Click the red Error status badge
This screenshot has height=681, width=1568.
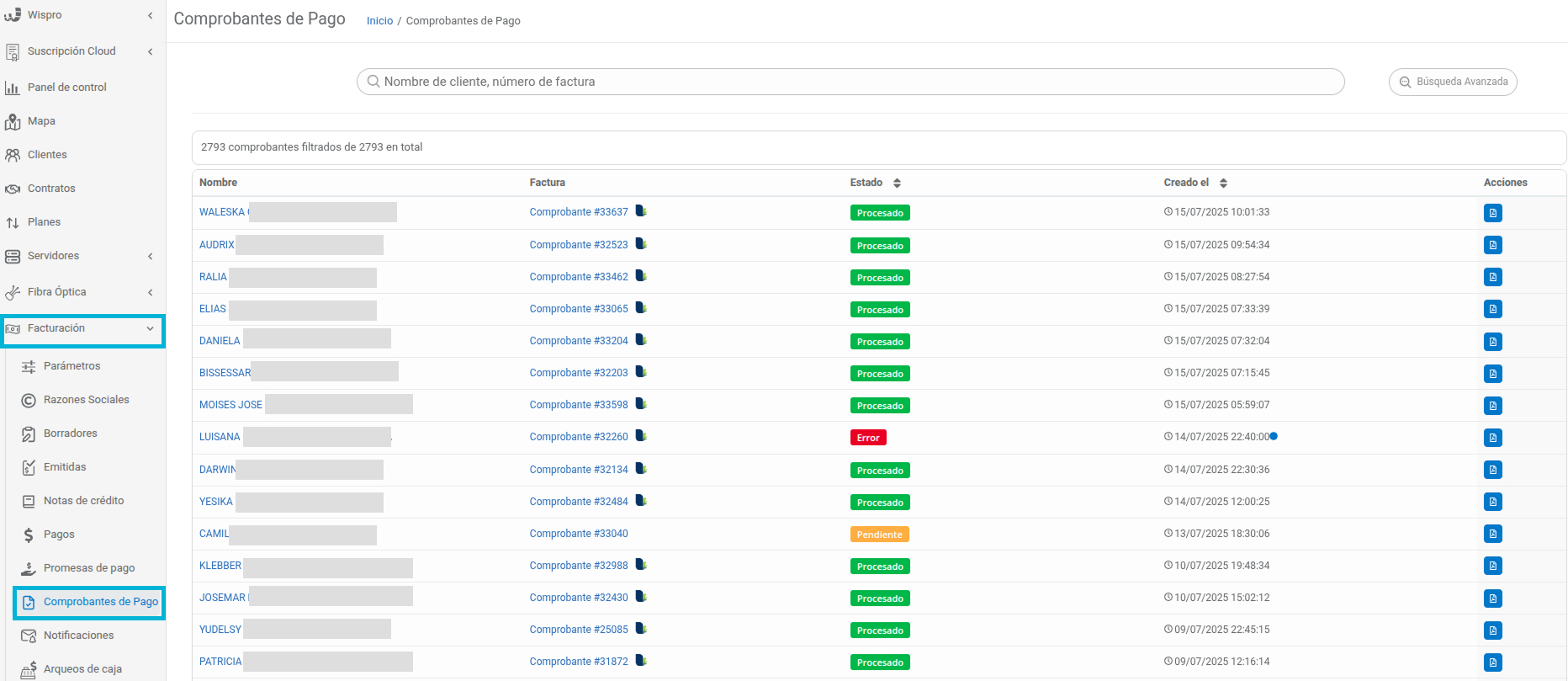tap(868, 438)
